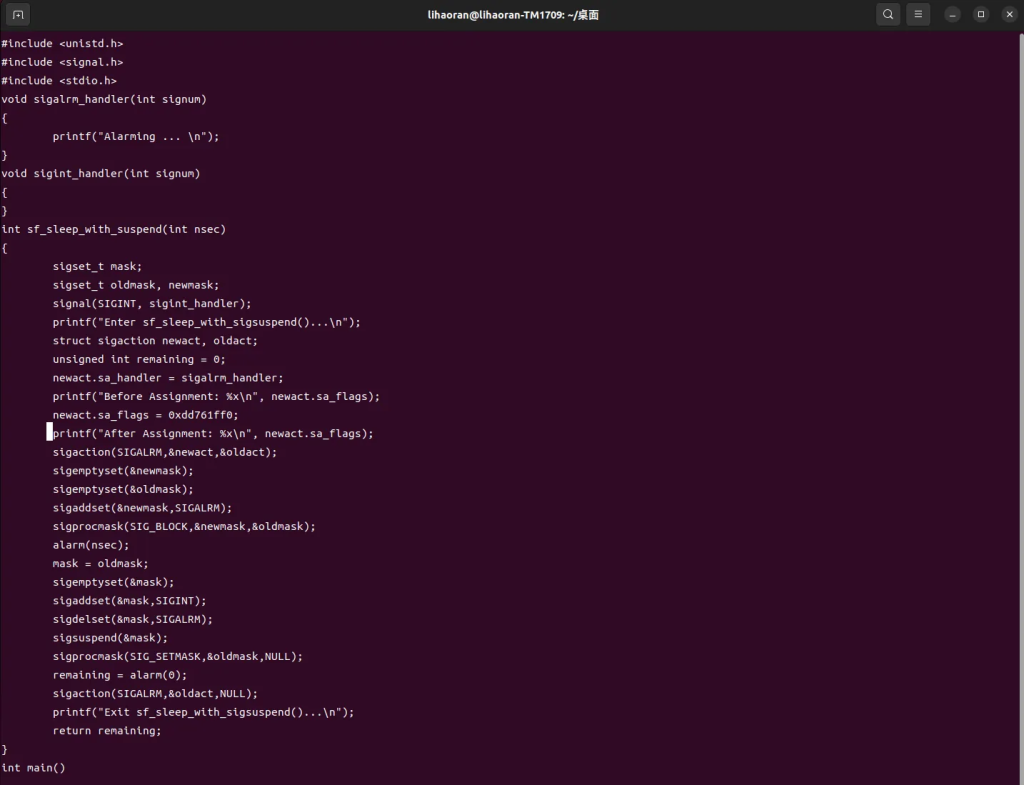Click newact.sa_flags = 0xdd761ff0 assignment
The image size is (1024, 785).
tap(146, 415)
